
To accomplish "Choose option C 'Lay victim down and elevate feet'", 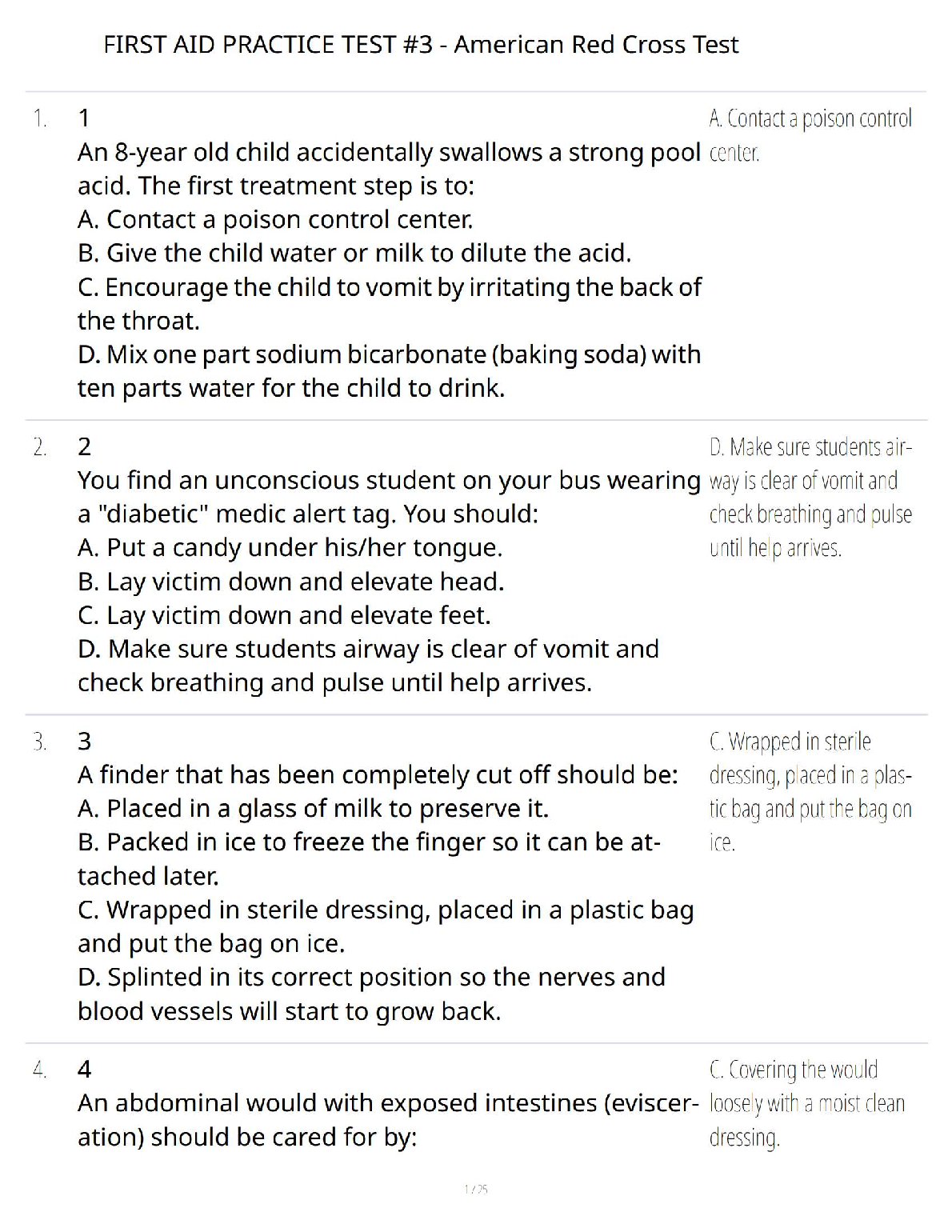I will (285, 615).
